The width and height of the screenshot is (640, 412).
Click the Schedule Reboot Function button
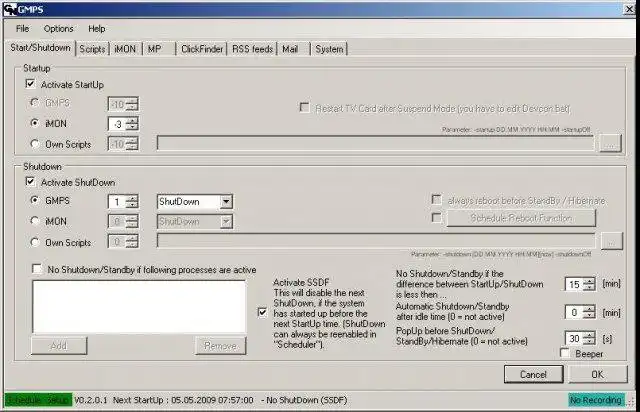(x=521, y=218)
